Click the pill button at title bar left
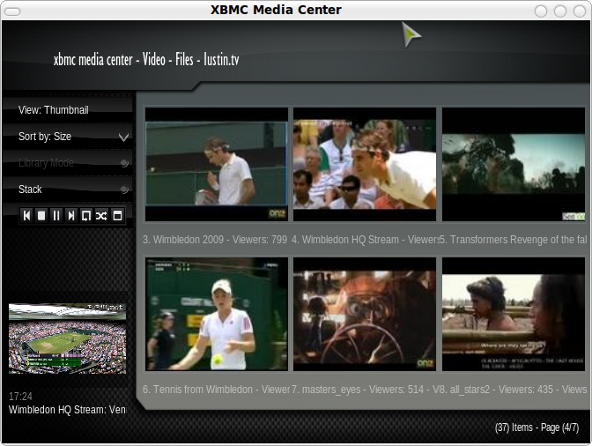 (12, 12)
